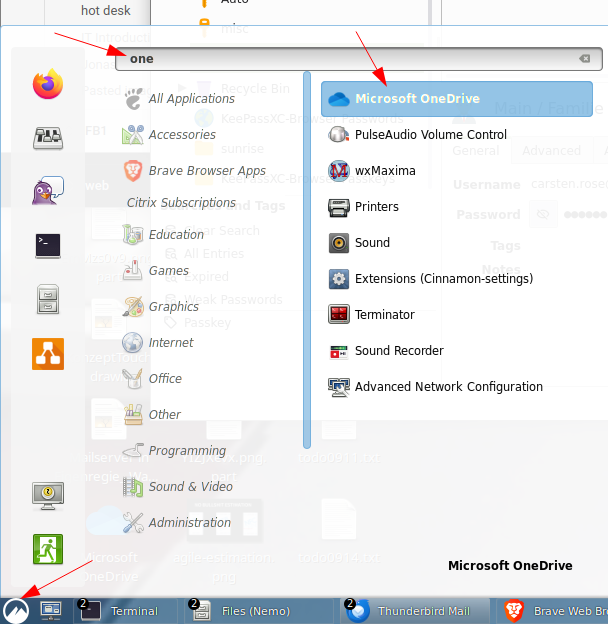The width and height of the screenshot is (608, 624).
Task: Open the file cabinet Files favorite icon
Action: 48,299
